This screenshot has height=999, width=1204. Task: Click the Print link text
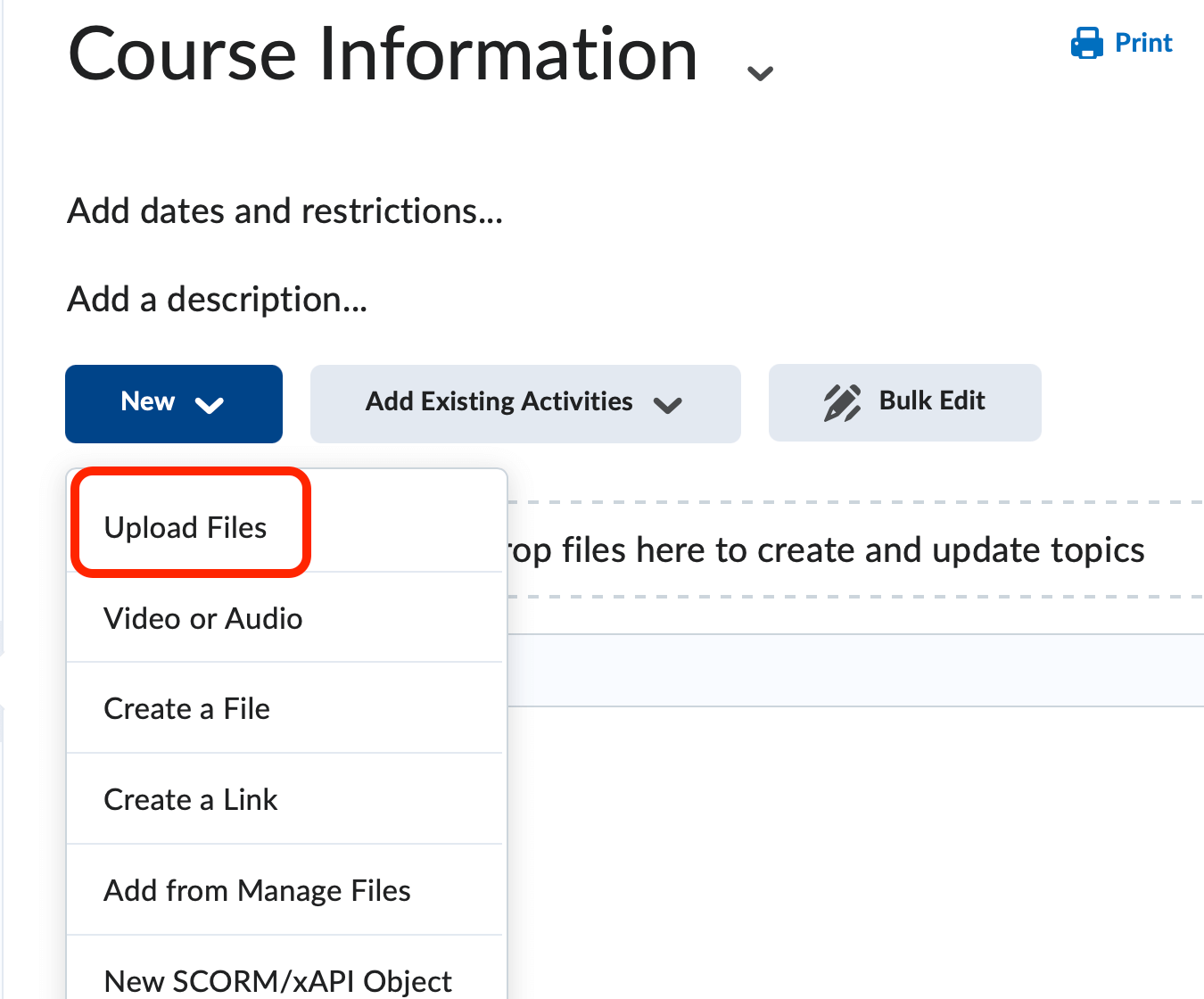click(1144, 43)
